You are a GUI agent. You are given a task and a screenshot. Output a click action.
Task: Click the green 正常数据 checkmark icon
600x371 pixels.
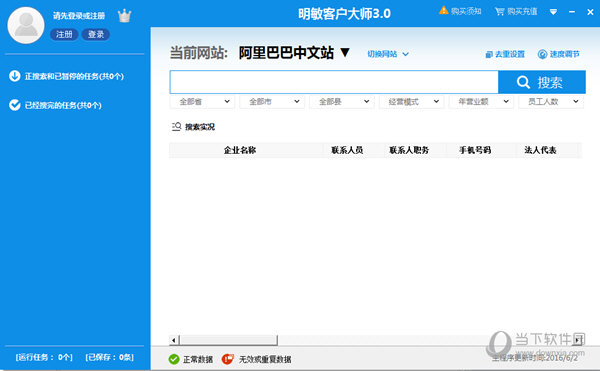click(x=174, y=359)
